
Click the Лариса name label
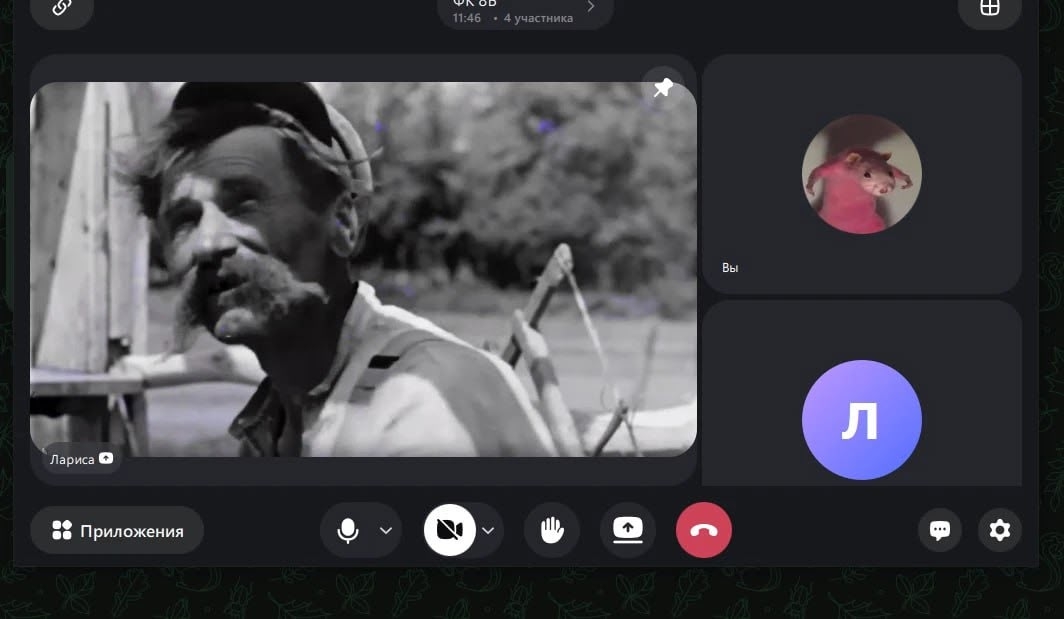point(72,459)
